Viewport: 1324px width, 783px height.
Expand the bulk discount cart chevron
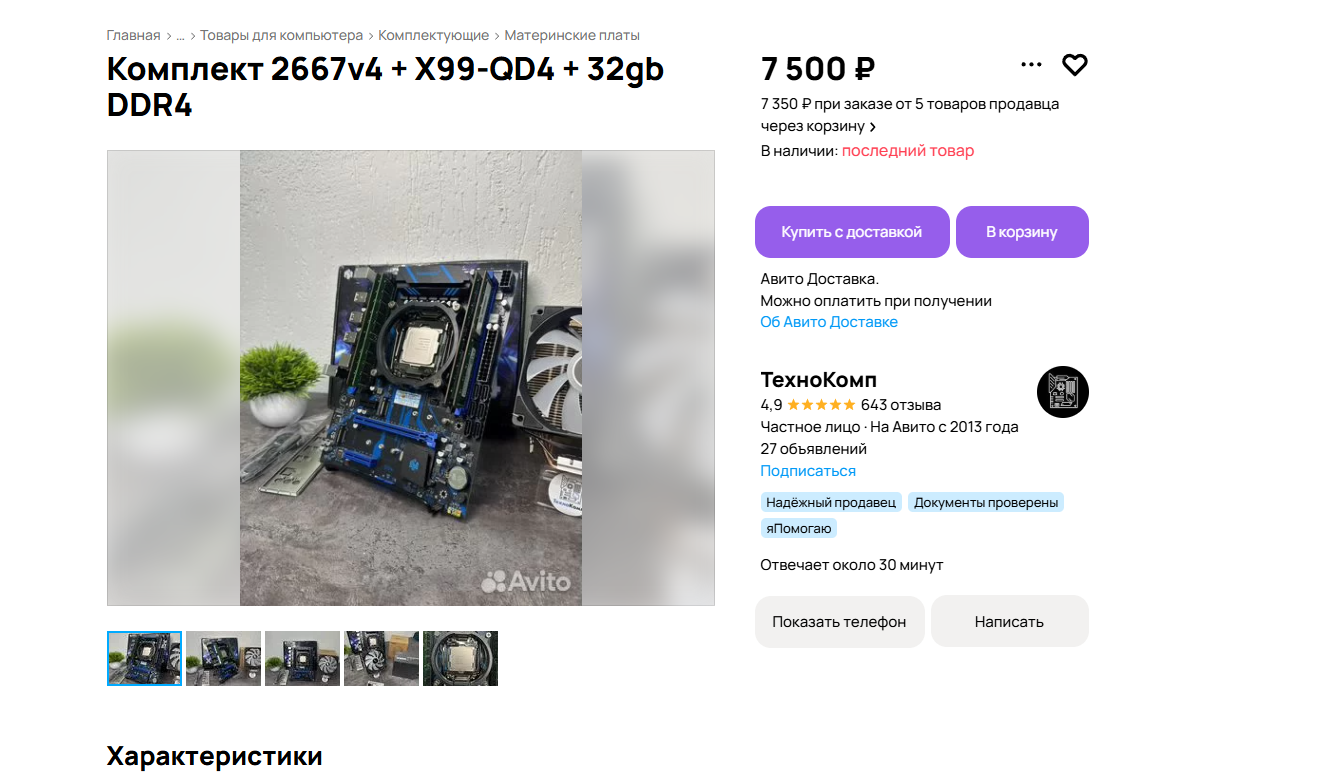(x=873, y=127)
